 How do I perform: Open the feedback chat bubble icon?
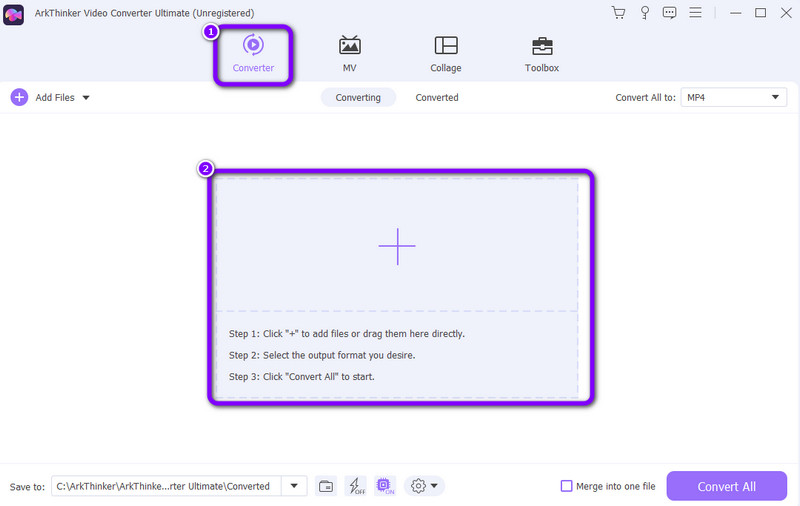pos(669,13)
